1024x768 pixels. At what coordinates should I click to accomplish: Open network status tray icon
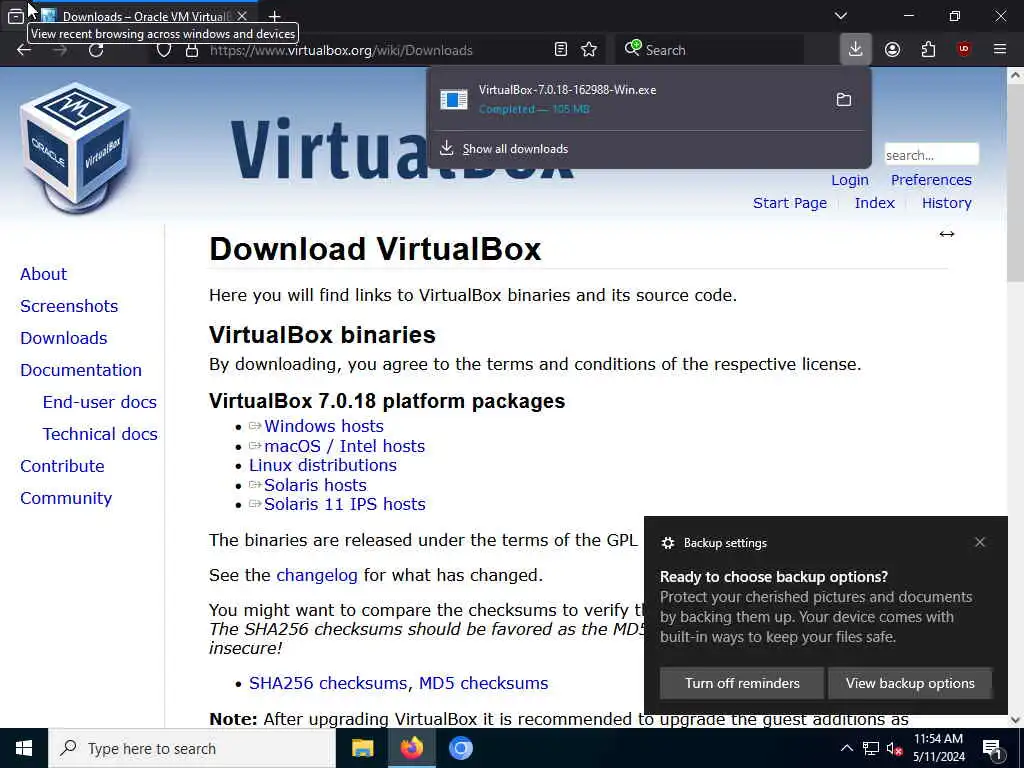pyautogui.click(x=871, y=749)
